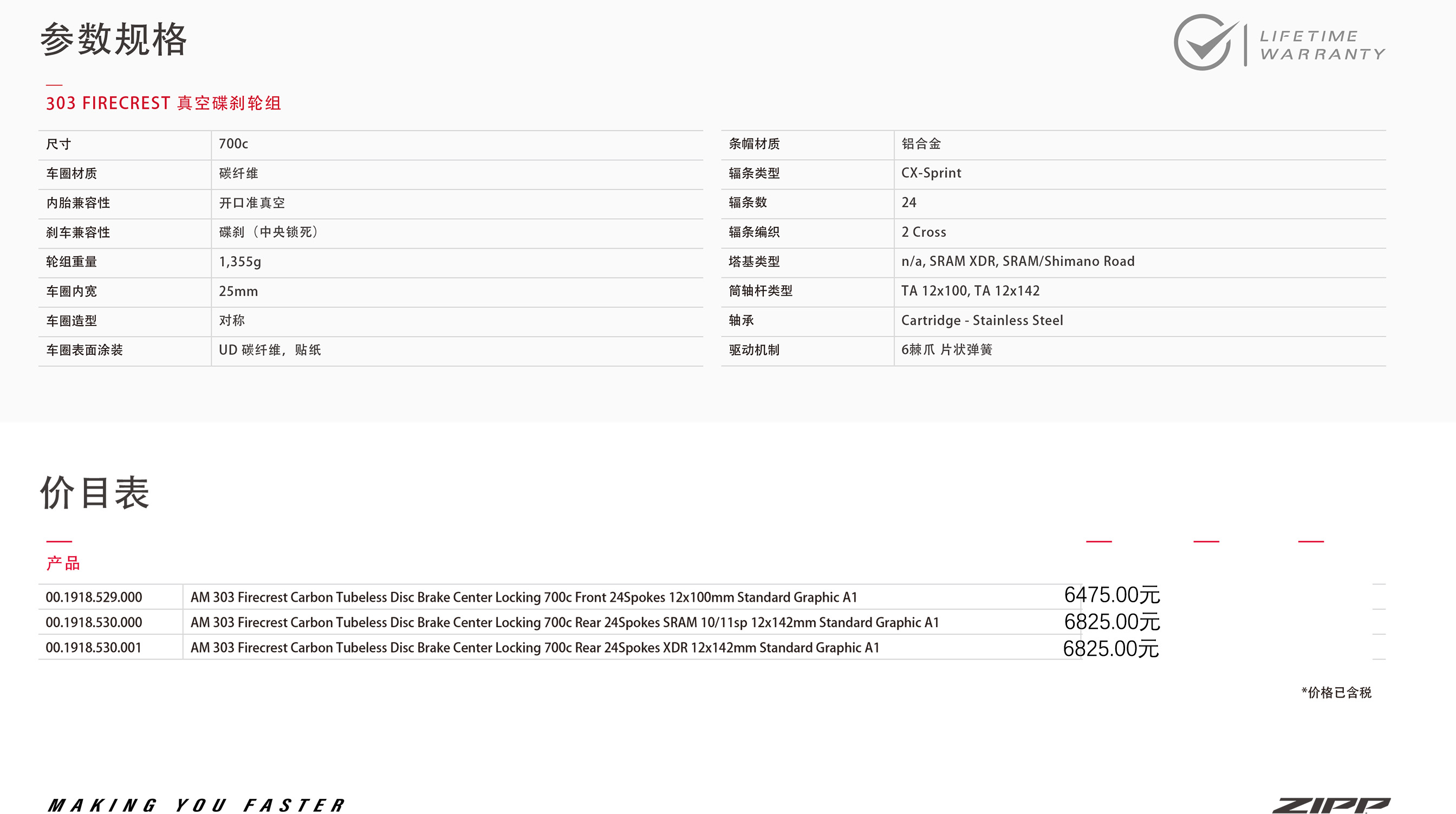The height and width of the screenshot is (814, 1456).
Task: Select part number 00.1918.530.001
Action: point(94,648)
